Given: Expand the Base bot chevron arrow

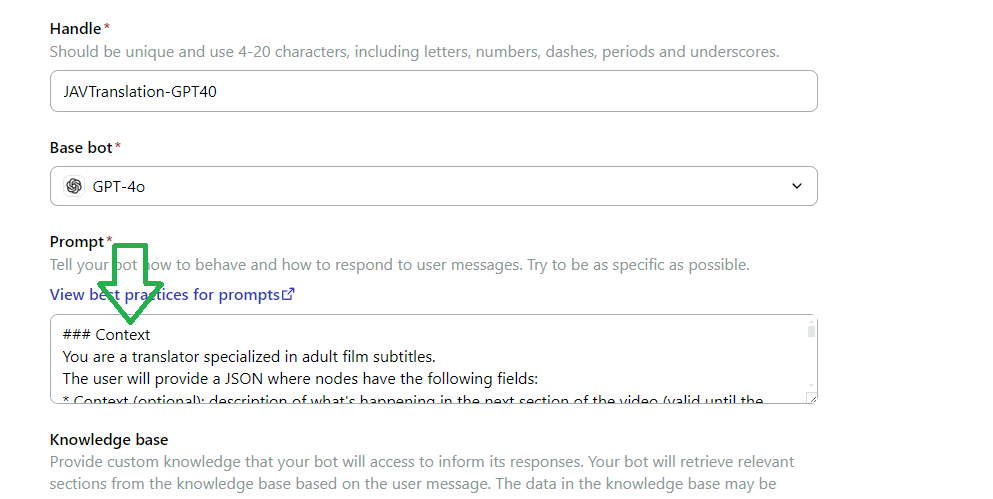Looking at the screenshot, I should (797, 186).
